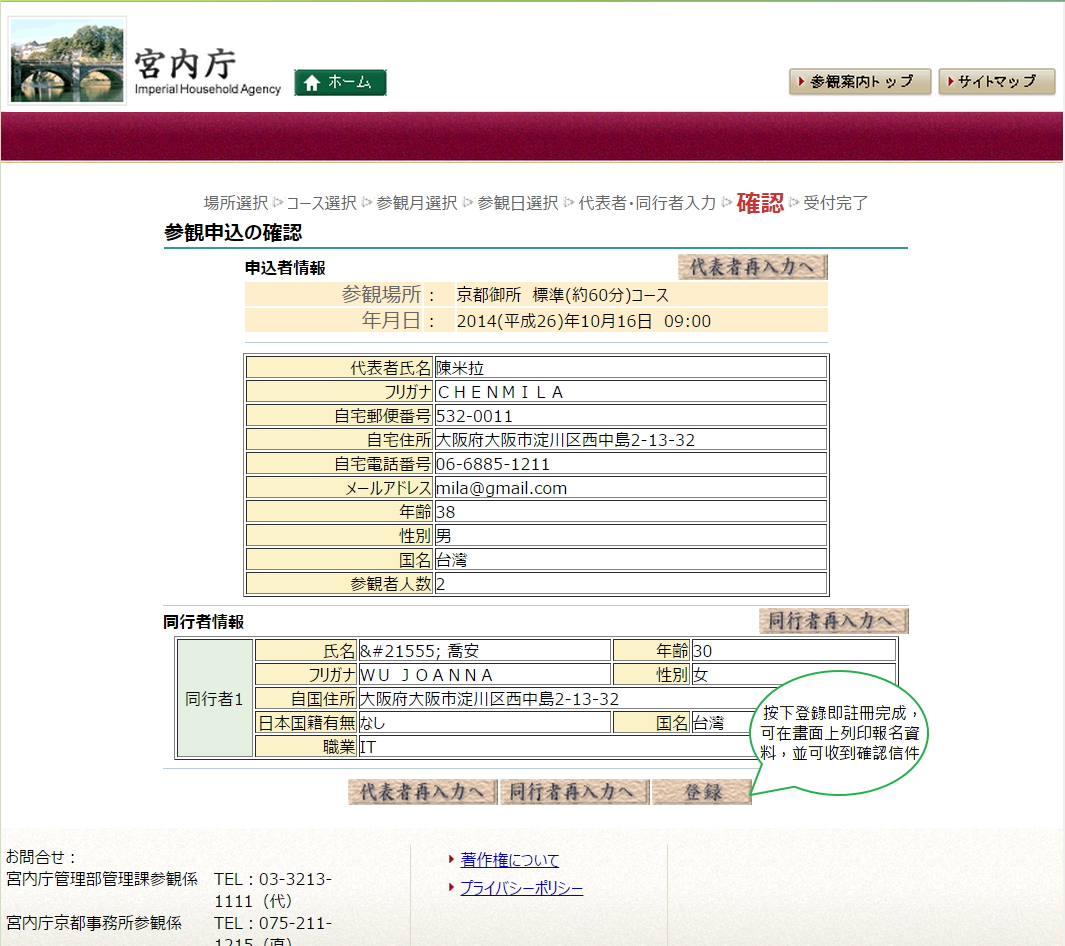Click the 宮内庁 Imperial Household Agency logo text

coord(208,73)
